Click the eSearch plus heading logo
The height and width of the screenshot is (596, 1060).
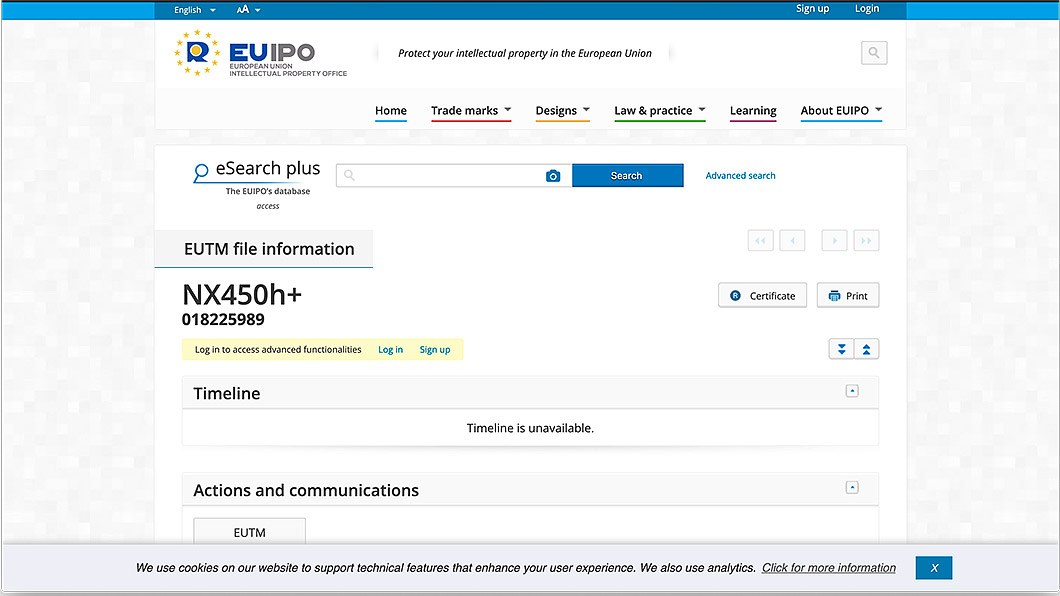[x=257, y=184]
